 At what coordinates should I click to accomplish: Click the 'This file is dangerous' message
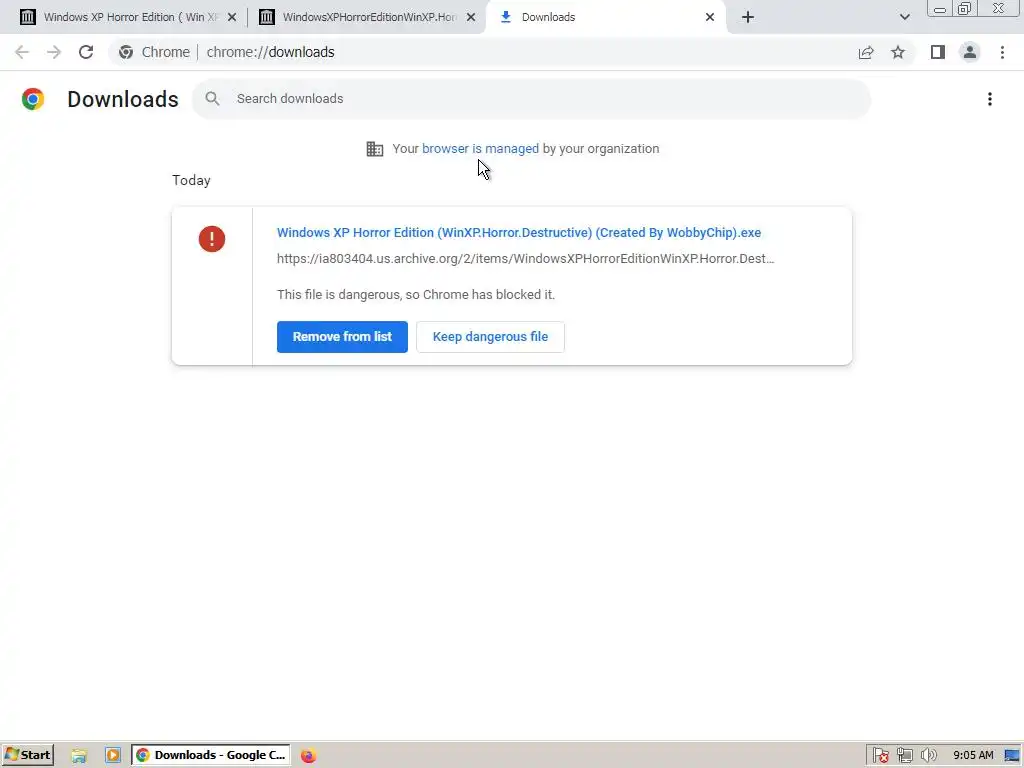[x=416, y=295]
